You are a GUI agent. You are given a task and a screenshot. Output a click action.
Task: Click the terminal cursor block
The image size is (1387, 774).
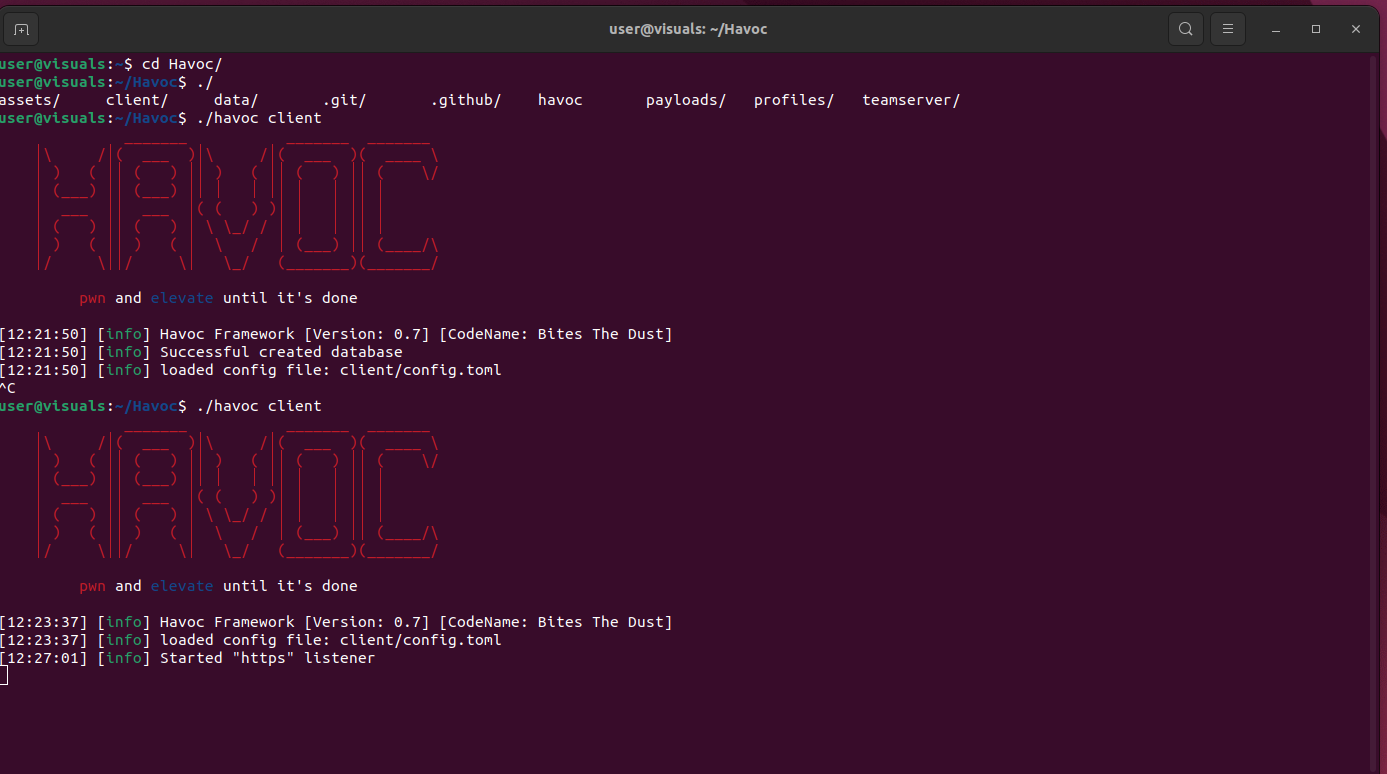tap(4, 676)
